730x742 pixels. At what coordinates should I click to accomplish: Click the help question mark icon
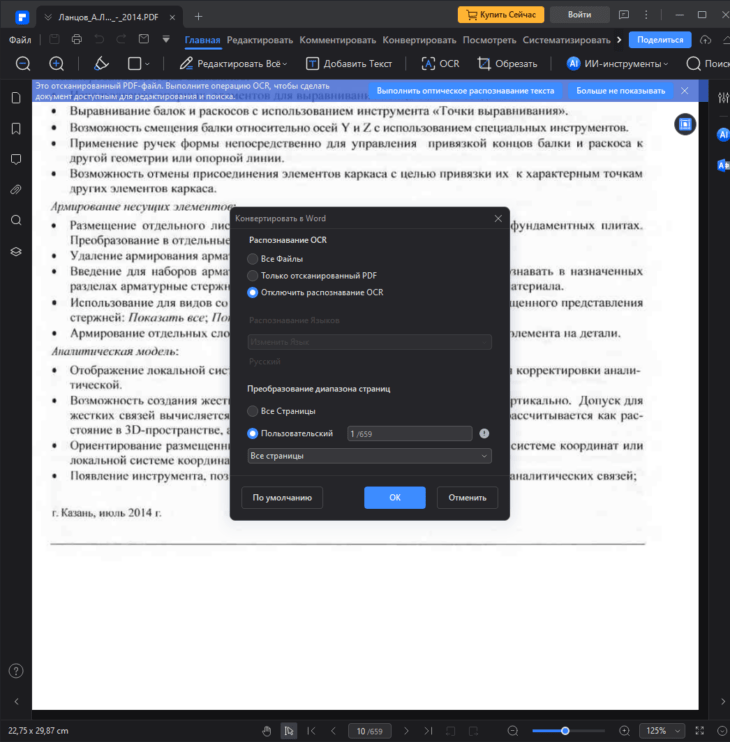16,671
